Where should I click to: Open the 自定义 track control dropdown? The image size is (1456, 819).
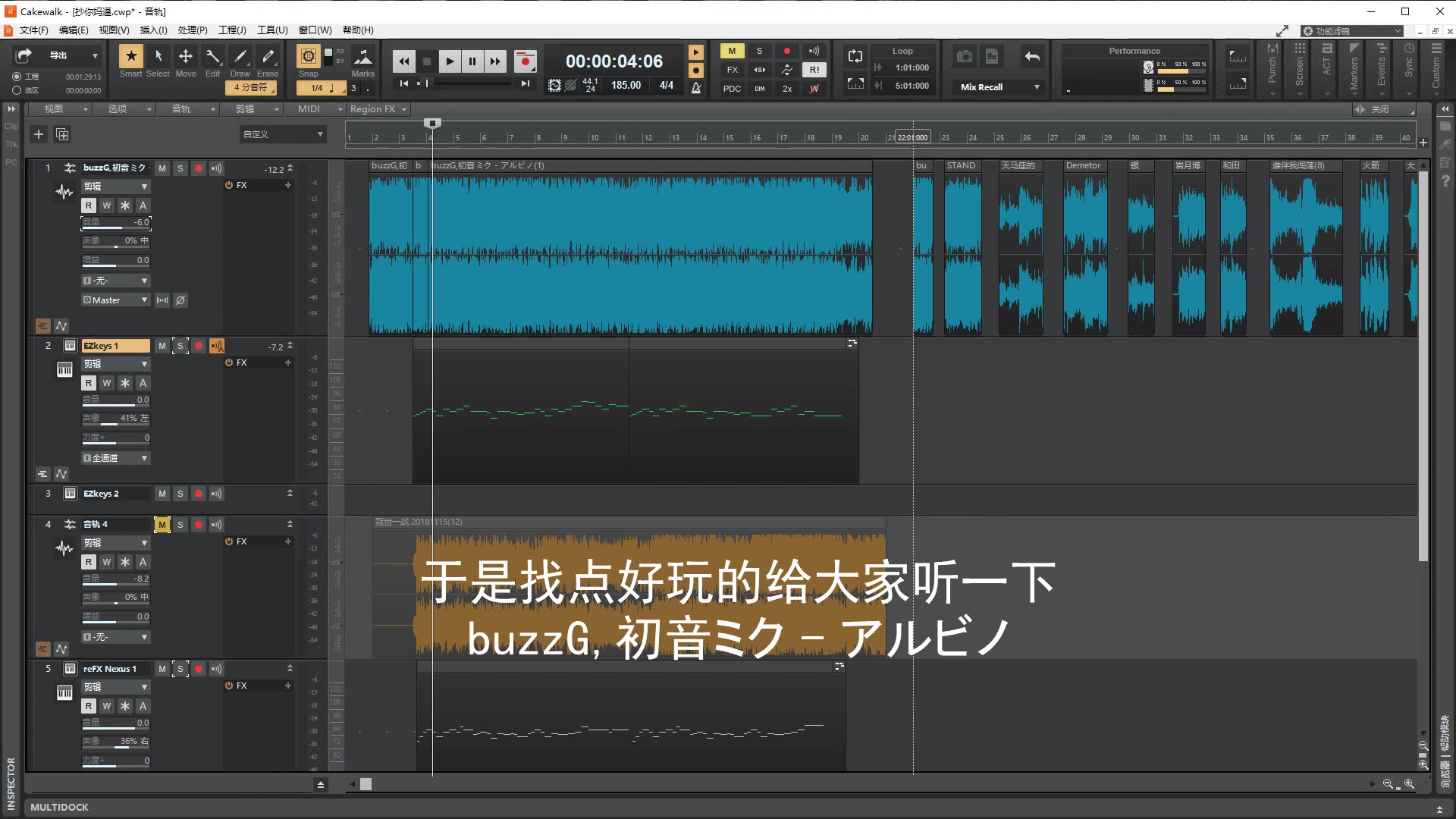283,134
